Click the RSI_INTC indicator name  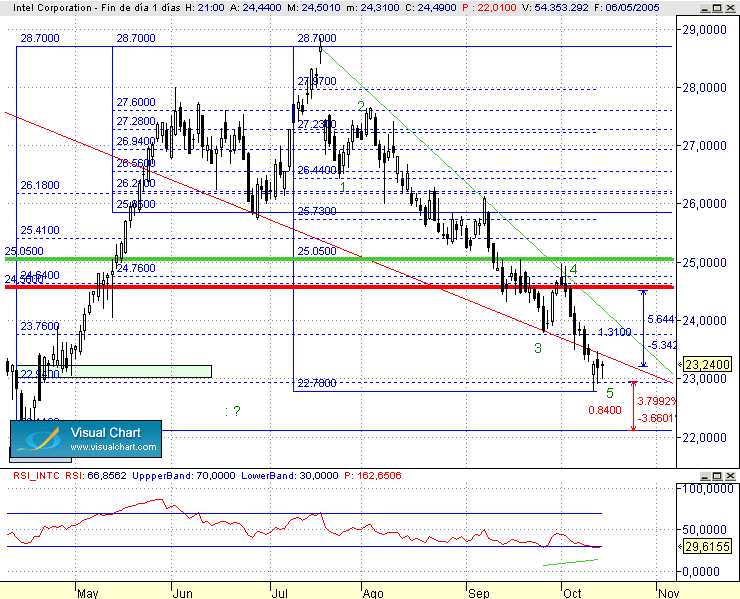pos(36,475)
